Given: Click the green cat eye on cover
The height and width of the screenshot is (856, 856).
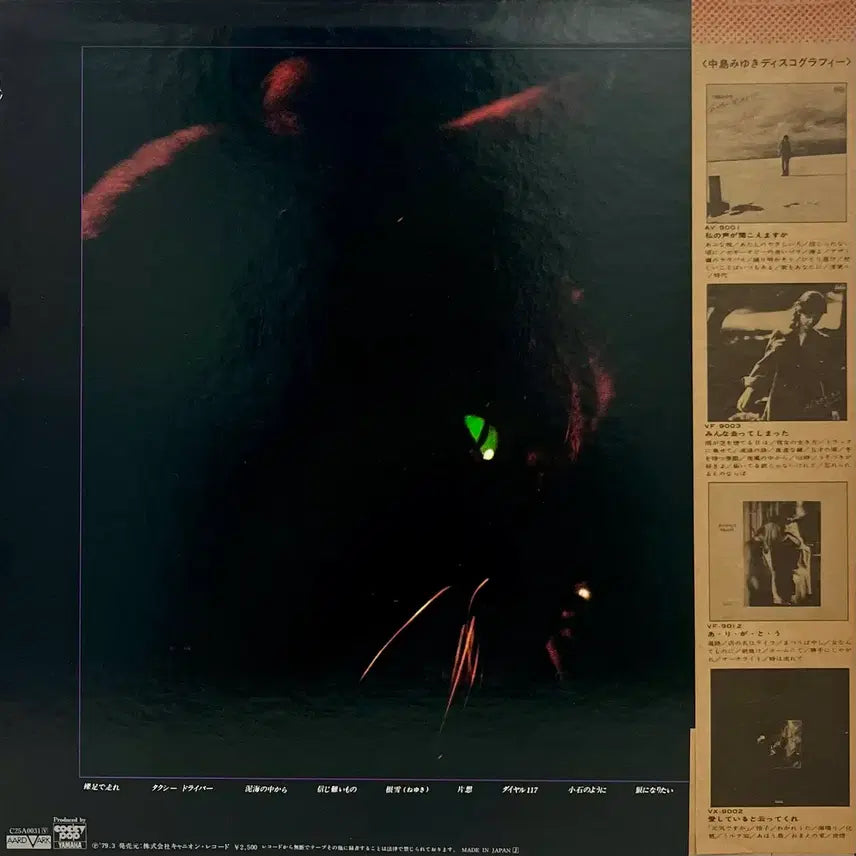Looking at the screenshot, I should point(481,437).
